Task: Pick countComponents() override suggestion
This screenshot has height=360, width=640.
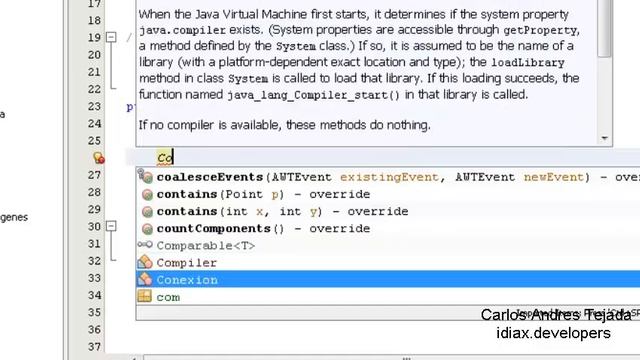Action: (388, 229)
